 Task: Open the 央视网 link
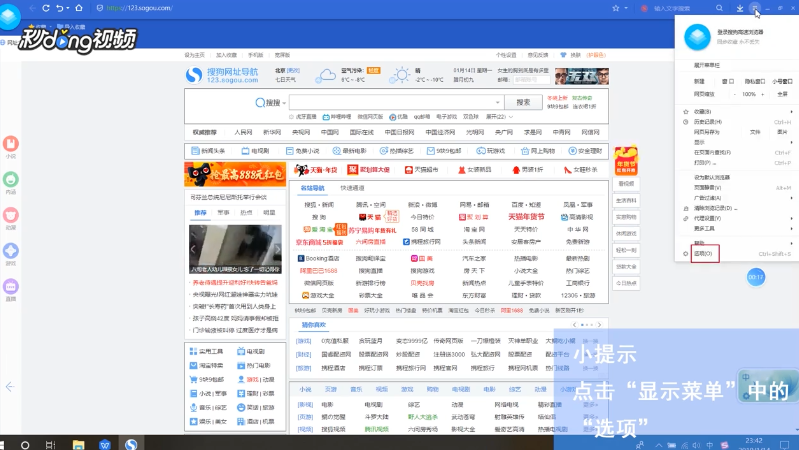click(x=301, y=132)
